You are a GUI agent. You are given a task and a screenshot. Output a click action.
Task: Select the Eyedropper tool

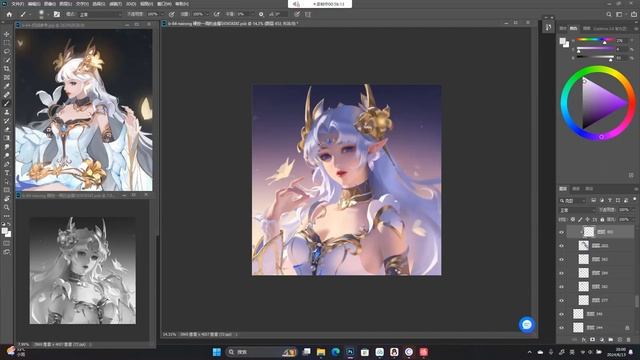tap(7, 86)
